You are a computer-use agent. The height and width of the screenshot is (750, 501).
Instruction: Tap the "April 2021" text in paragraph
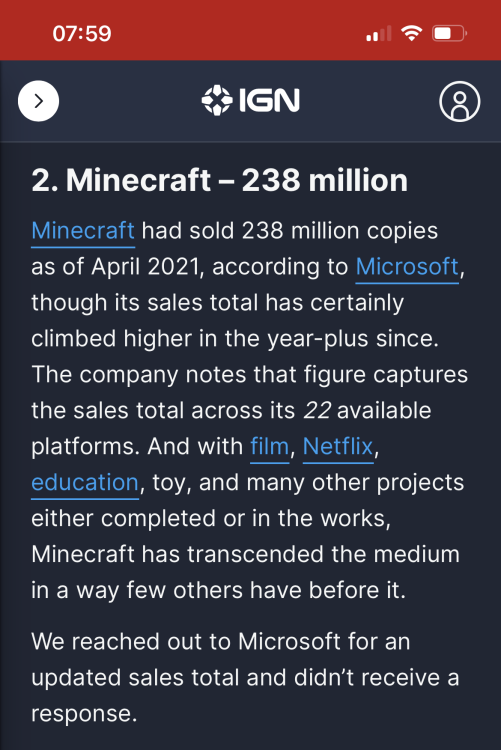145,267
